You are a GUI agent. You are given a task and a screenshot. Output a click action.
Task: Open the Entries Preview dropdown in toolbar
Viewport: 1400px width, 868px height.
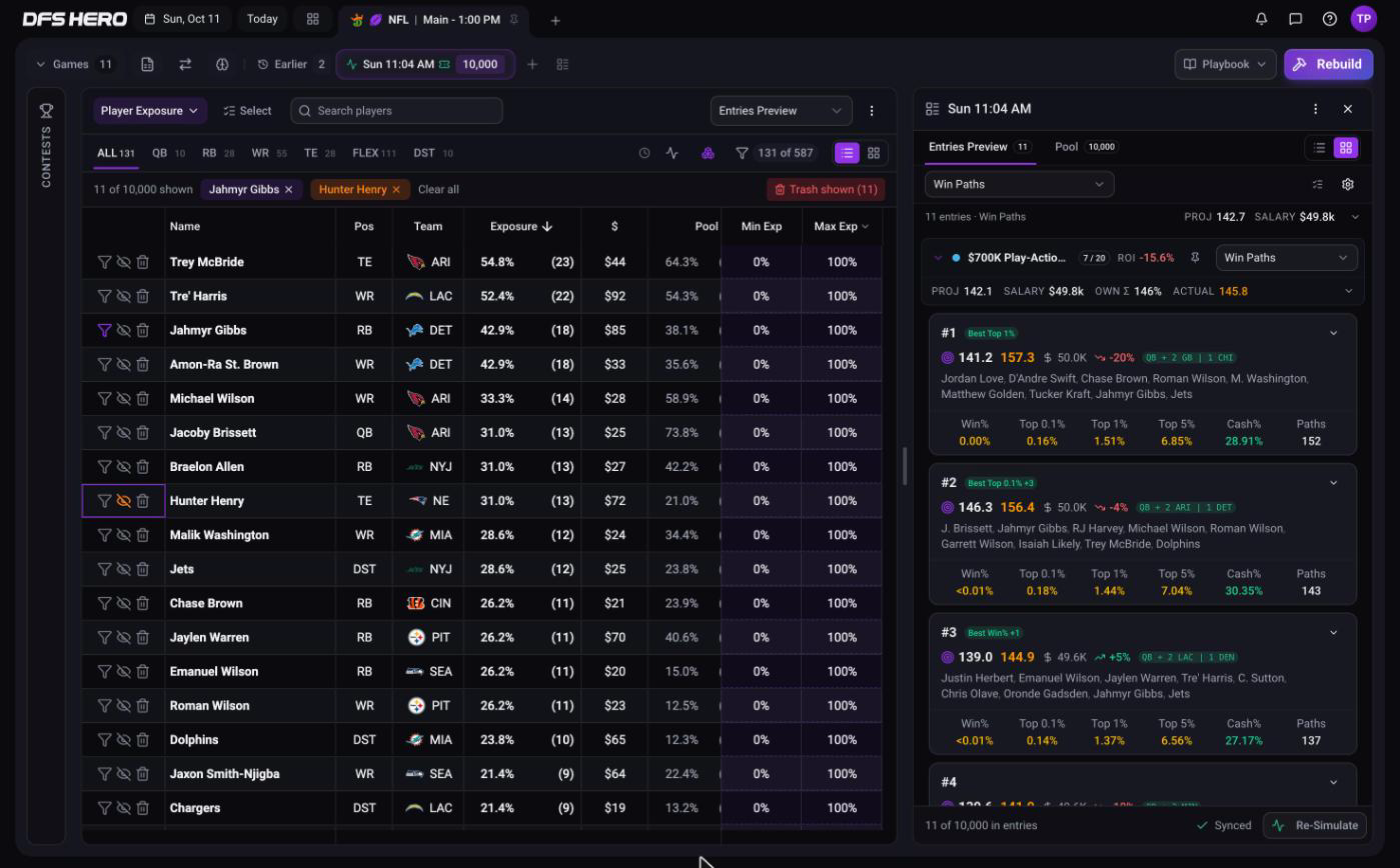click(x=781, y=111)
